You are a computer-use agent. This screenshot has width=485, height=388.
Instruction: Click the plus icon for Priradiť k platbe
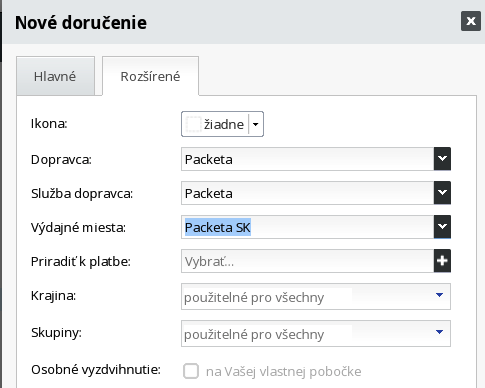[442, 261]
